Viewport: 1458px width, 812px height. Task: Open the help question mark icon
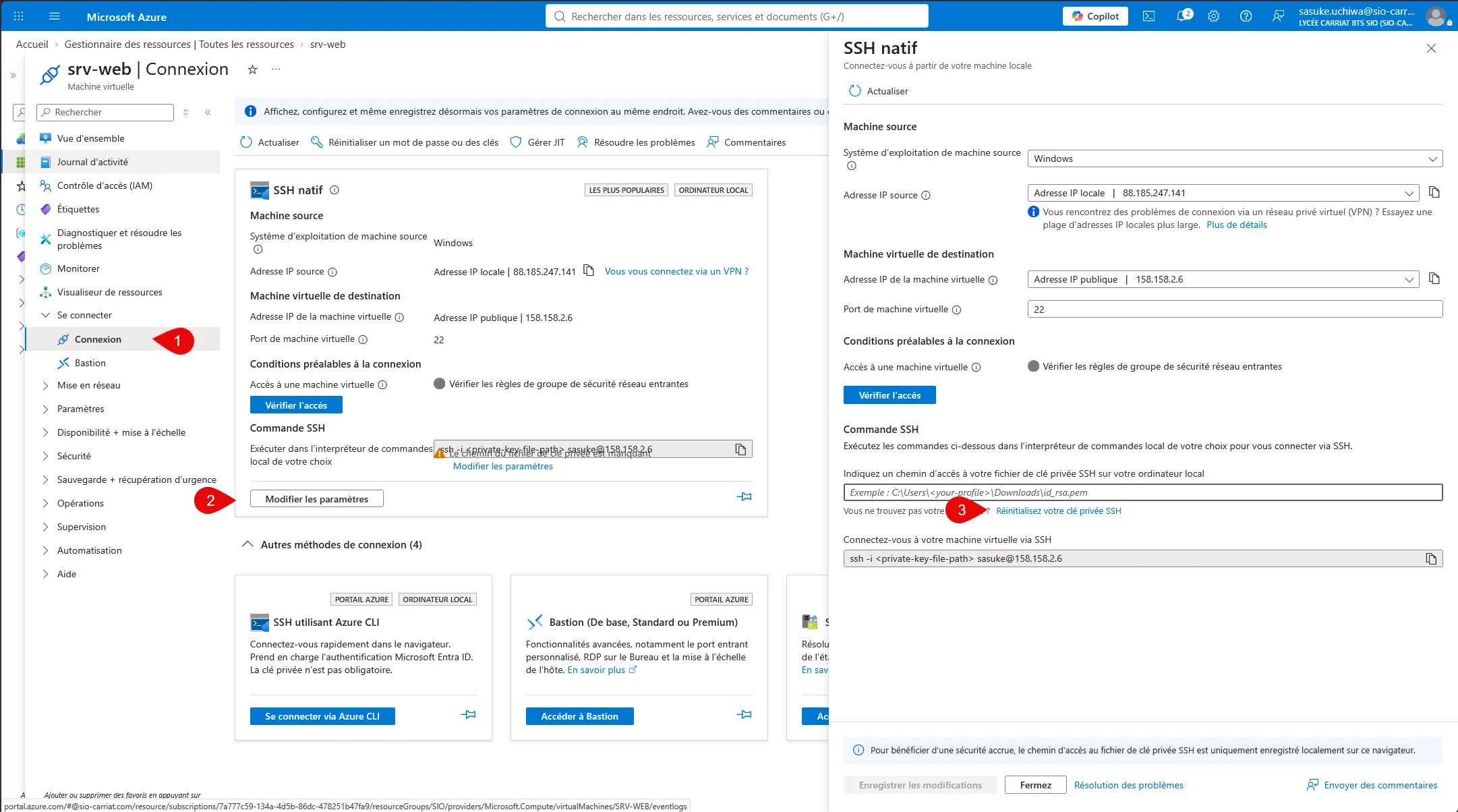click(1246, 16)
